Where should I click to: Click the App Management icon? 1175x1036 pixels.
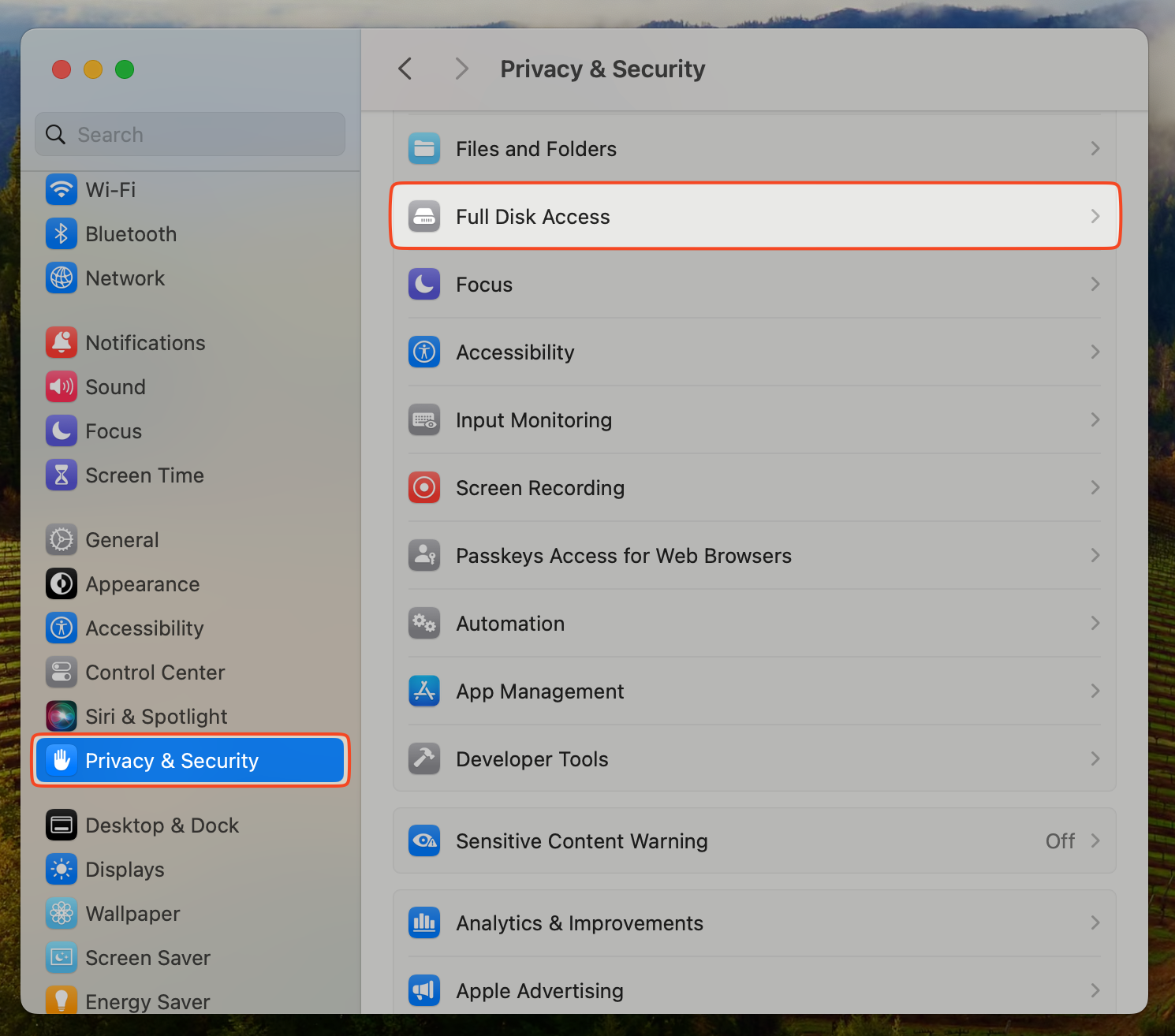(x=424, y=691)
